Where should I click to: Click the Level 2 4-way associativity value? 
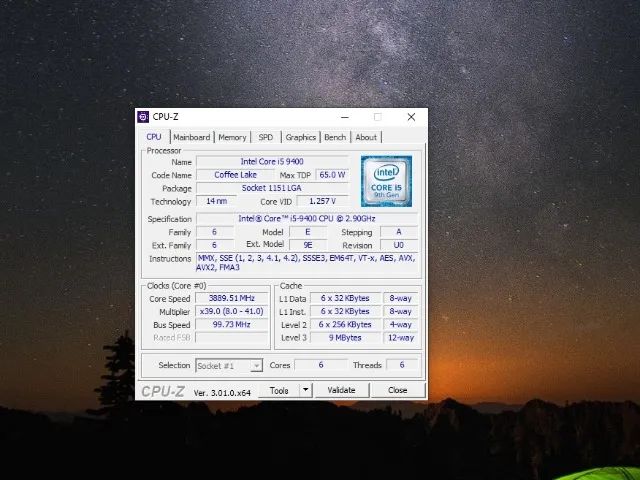[401, 324]
